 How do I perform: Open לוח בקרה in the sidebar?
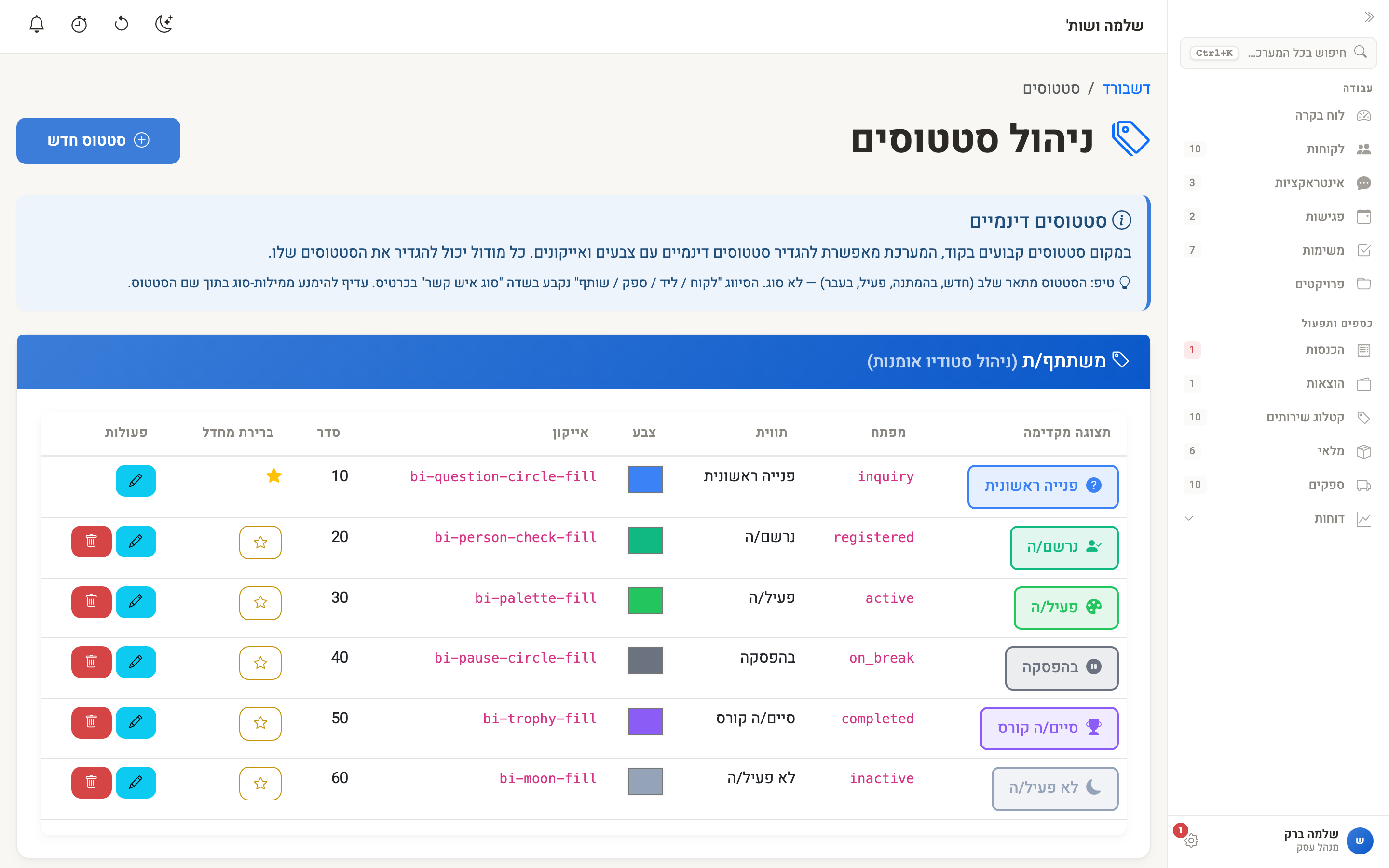1278,115
